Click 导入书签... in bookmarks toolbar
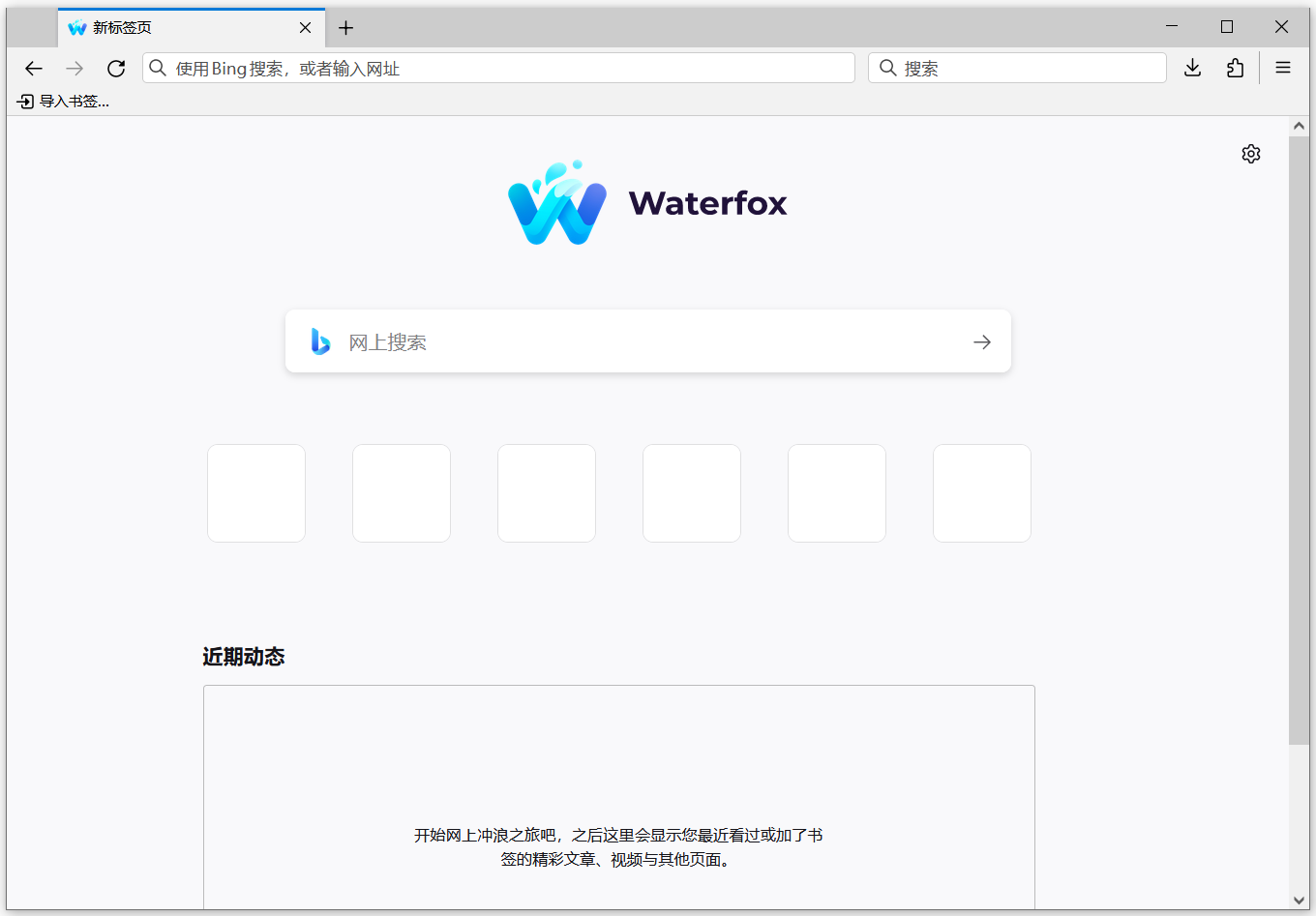This screenshot has height=916, width=1316. (x=64, y=102)
